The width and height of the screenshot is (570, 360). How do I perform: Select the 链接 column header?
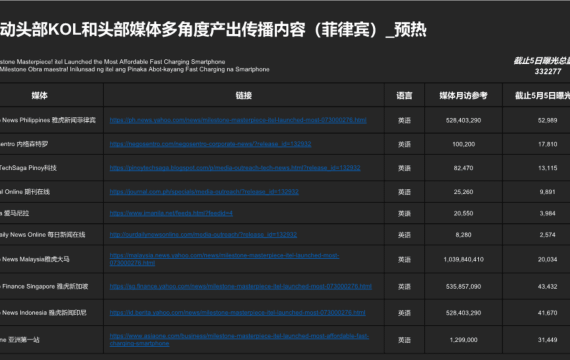(x=244, y=95)
